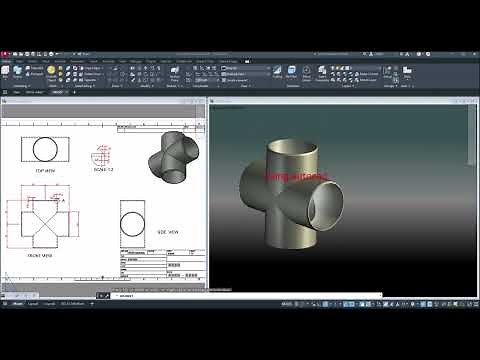The width and height of the screenshot is (480, 360).
Task: Select the Extrude tool
Action: click(x=17, y=72)
